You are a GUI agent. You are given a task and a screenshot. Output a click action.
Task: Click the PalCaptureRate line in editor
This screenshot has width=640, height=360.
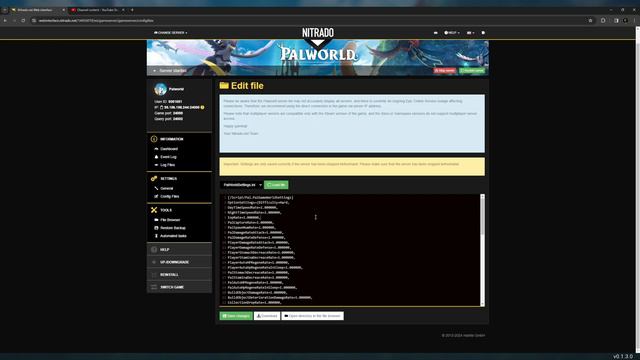[250, 222]
